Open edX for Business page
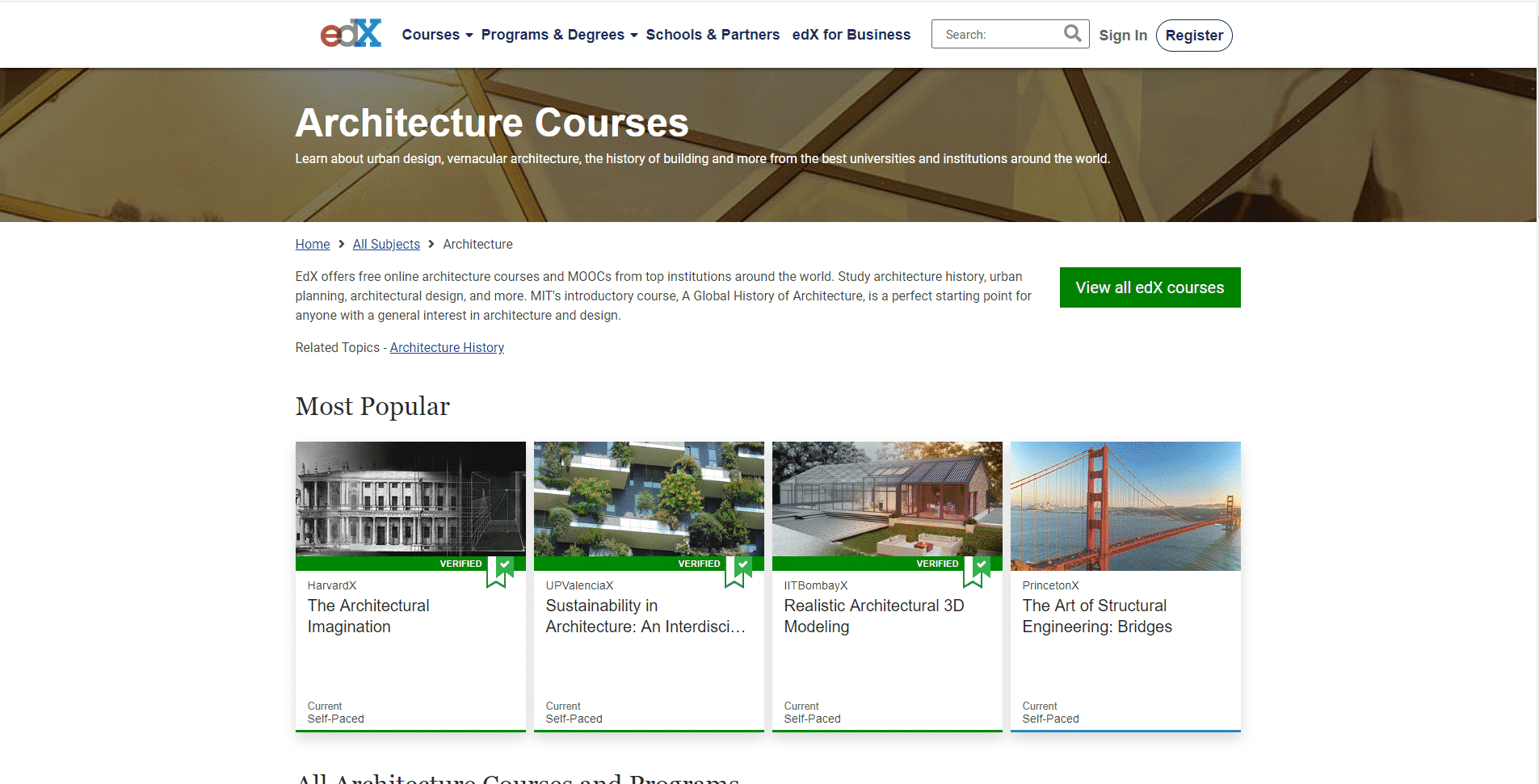Viewport: 1539px width, 784px height. (x=851, y=35)
